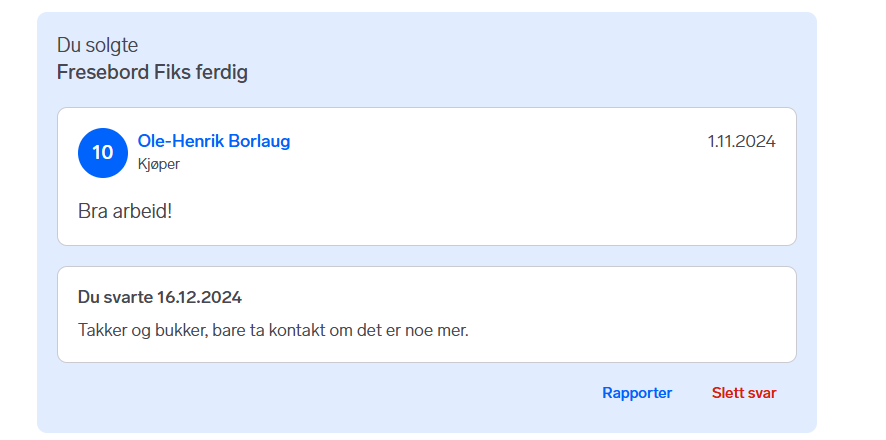Click the word solgte above the title
This screenshot has height=440, width=886.
point(111,45)
